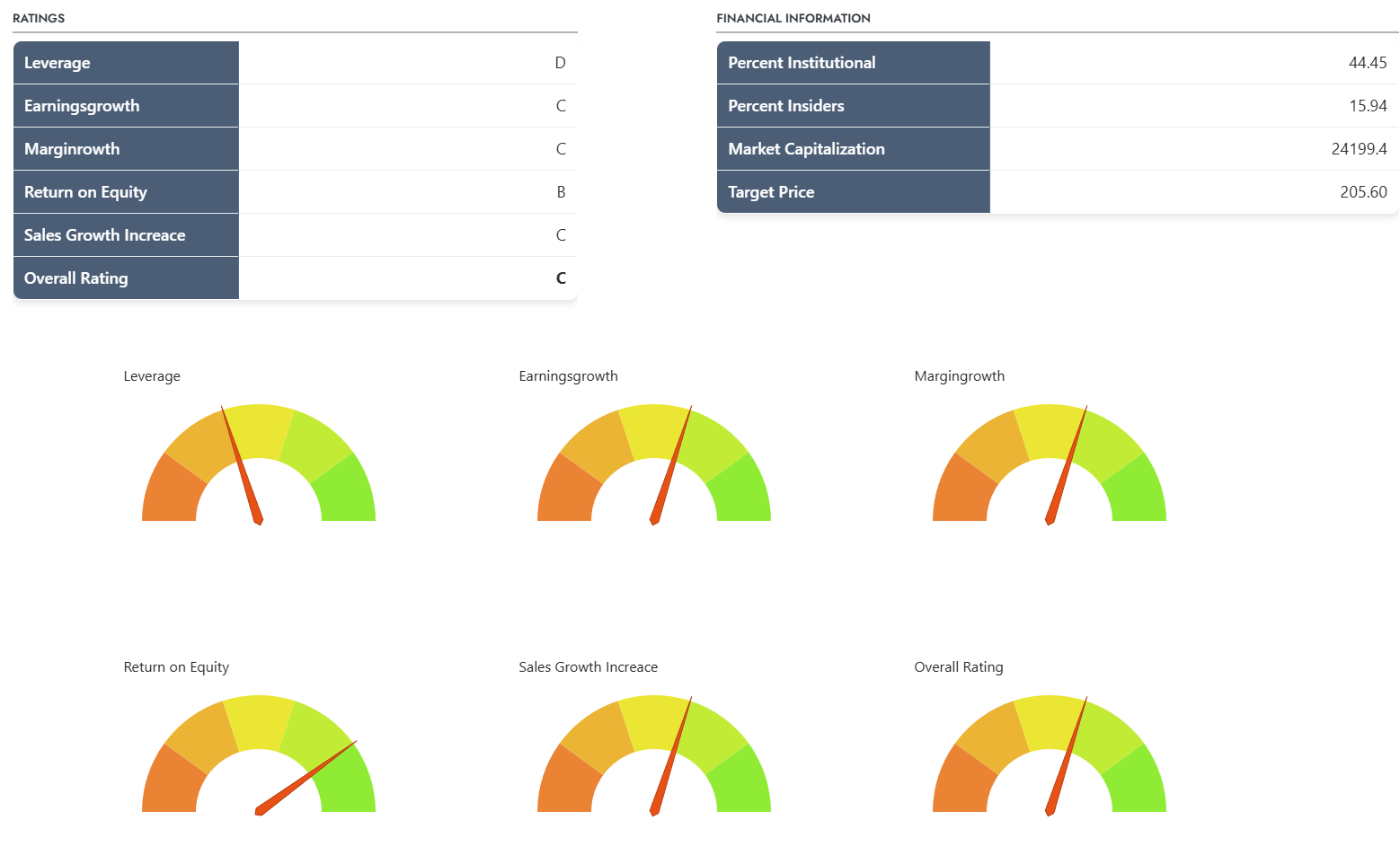This screenshot has width=1400, height=855.
Task: Click the dark orange segment of Overall Rating gauge
Action: (961, 781)
